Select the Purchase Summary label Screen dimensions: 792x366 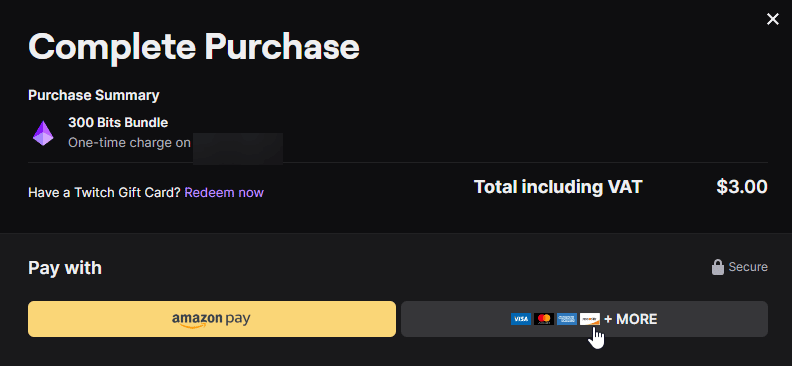tap(94, 95)
